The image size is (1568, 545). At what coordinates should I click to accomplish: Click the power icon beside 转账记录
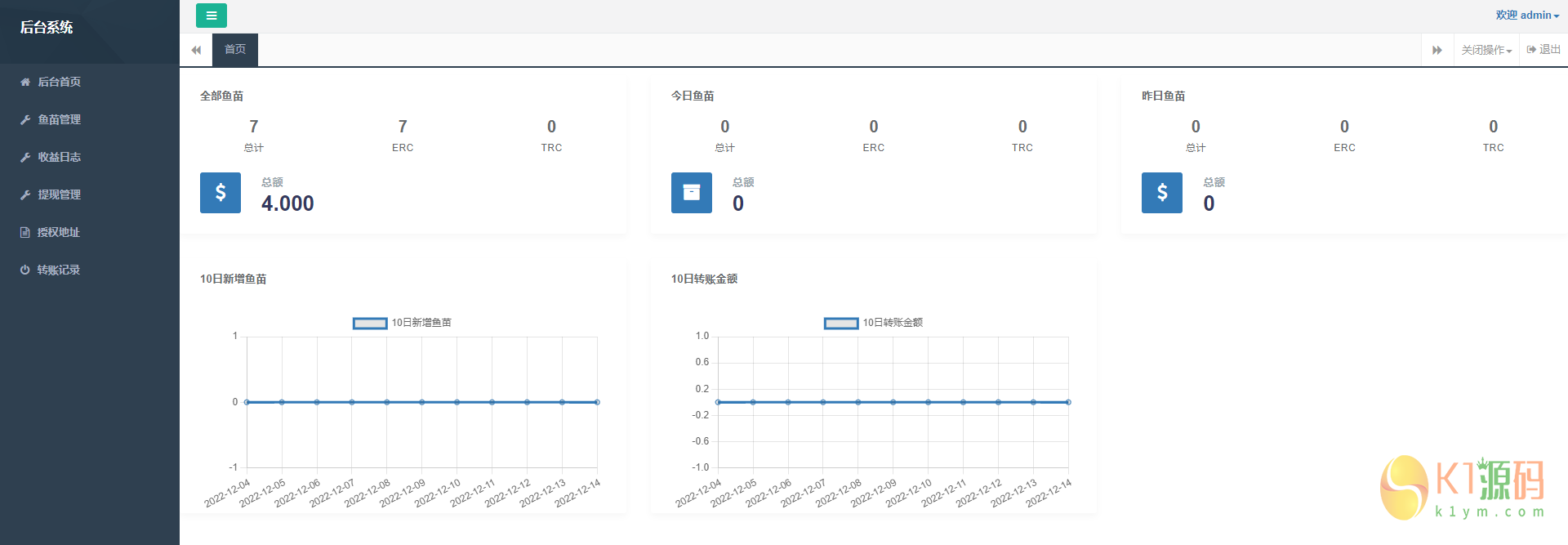[x=25, y=270]
